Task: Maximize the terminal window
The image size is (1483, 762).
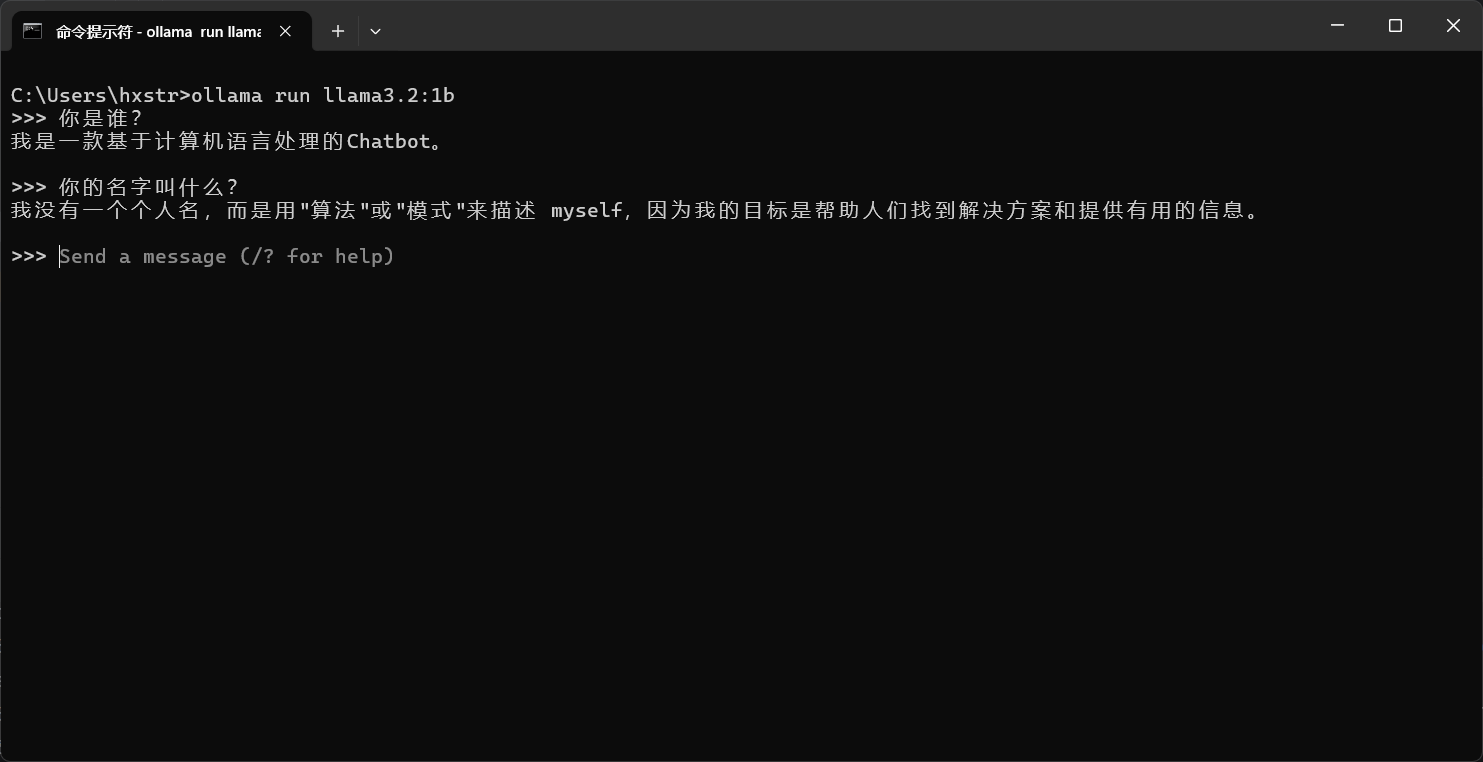Action: [1395, 25]
